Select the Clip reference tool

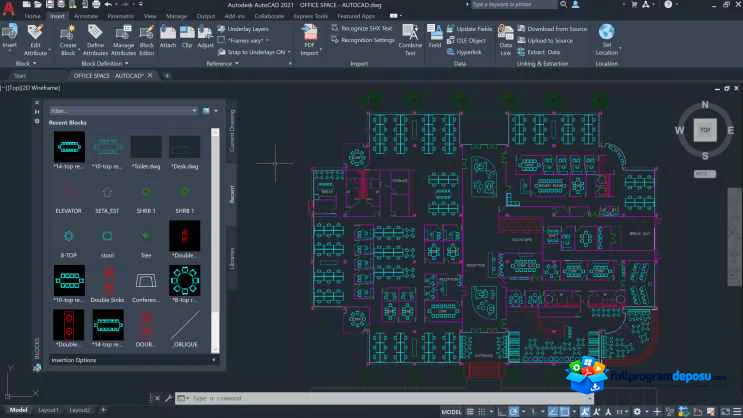[x=187, y=36]
